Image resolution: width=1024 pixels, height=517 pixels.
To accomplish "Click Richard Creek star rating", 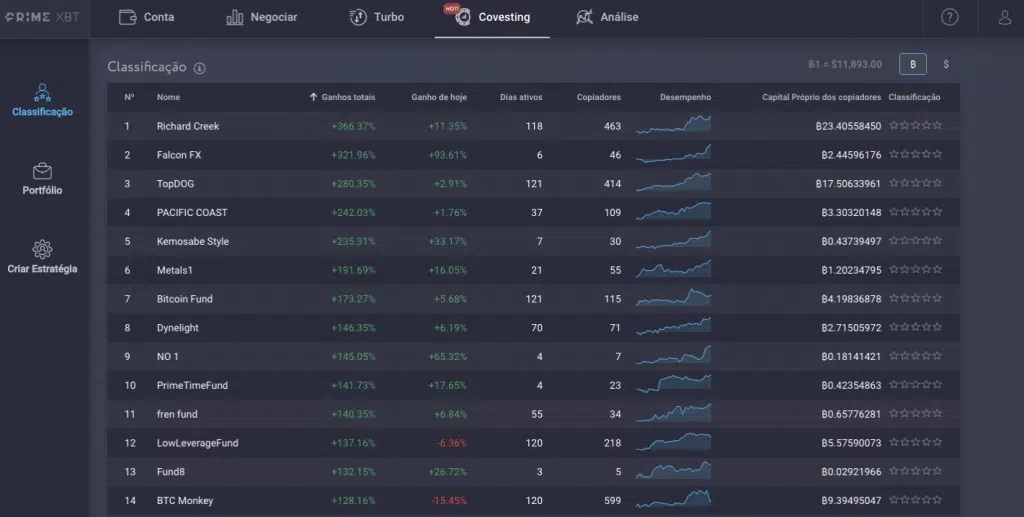I will coord(916,125).
